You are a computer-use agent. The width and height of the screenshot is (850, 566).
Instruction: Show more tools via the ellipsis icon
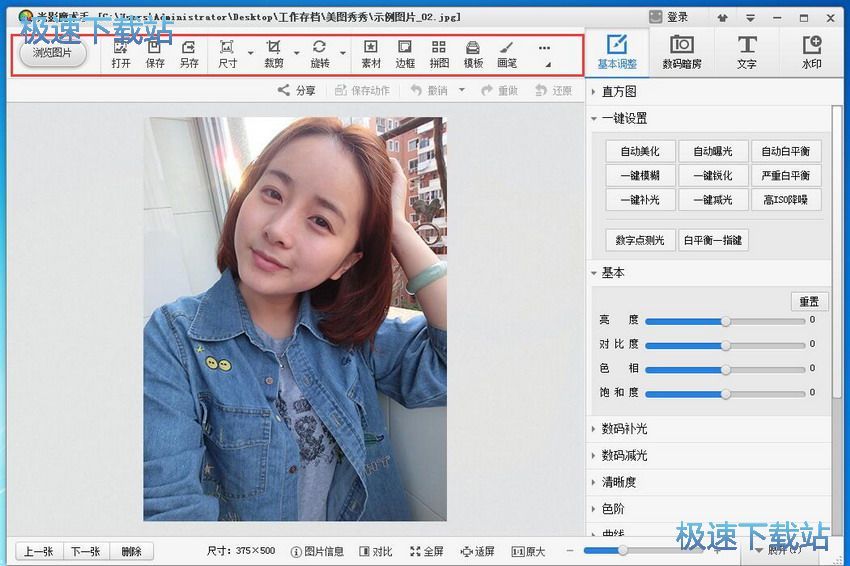[x=545, y=48]
